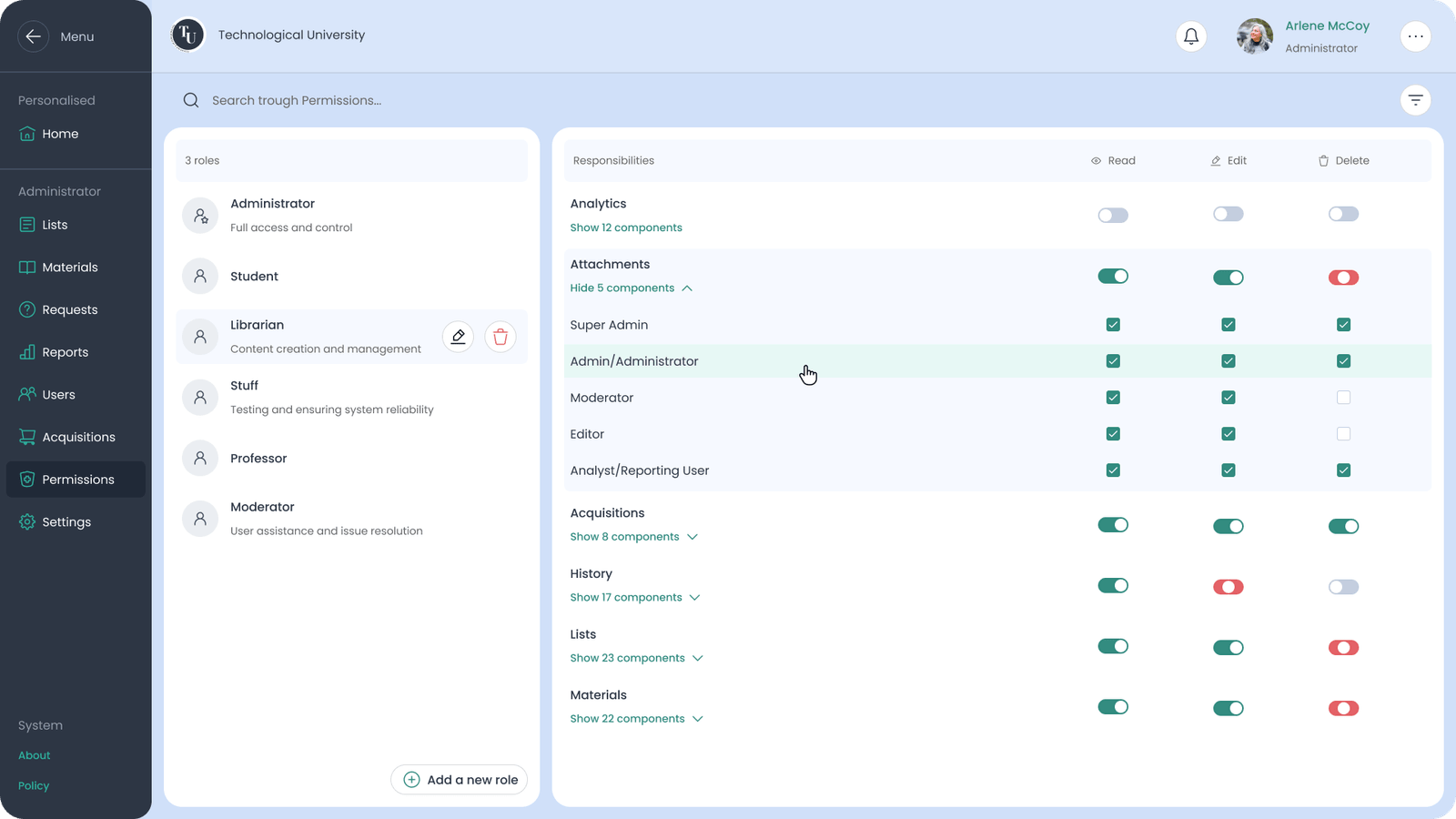This screenshot has width=1456, height=819.
Task: Open Reports in the sidebar
Action: [x=65, y=352]
